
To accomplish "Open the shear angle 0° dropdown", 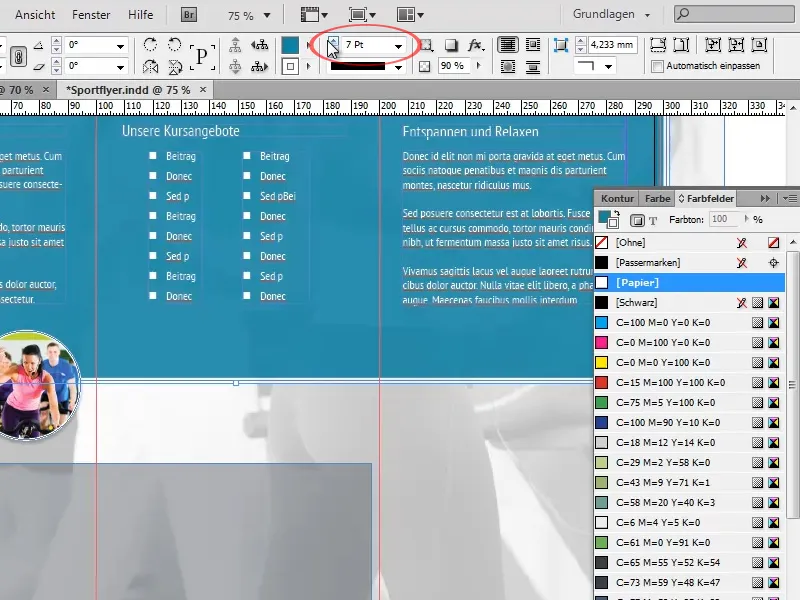I will 120,67.
